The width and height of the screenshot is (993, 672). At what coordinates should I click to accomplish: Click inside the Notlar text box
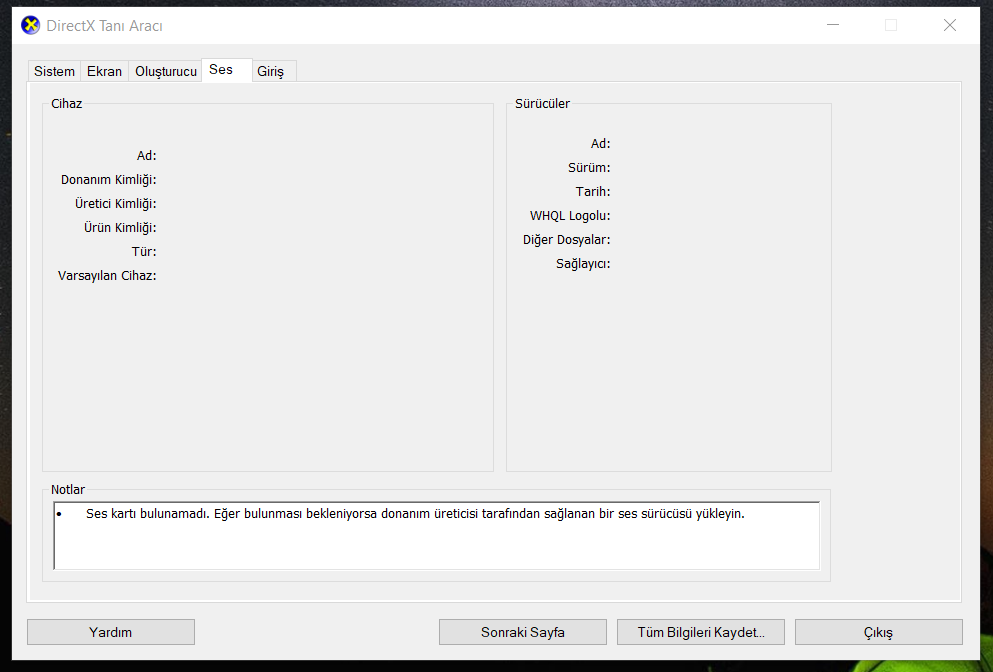pos(437,536)
